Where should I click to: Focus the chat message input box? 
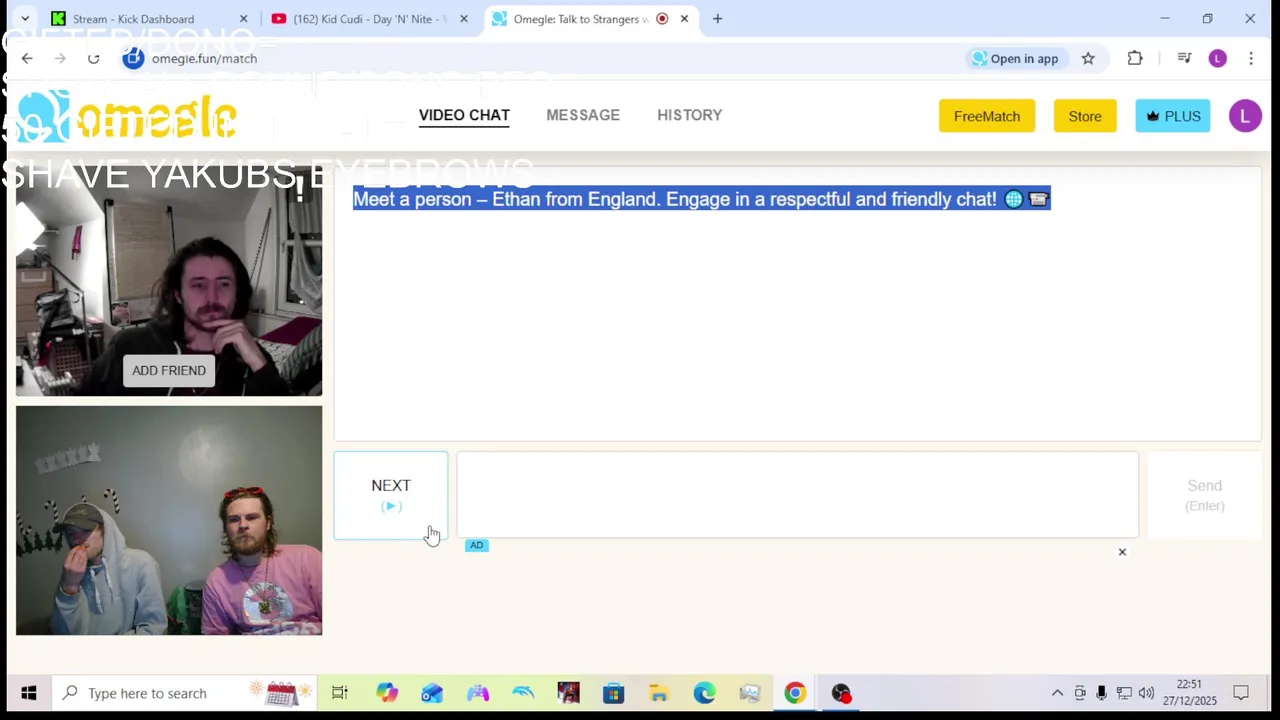(797, 495)
